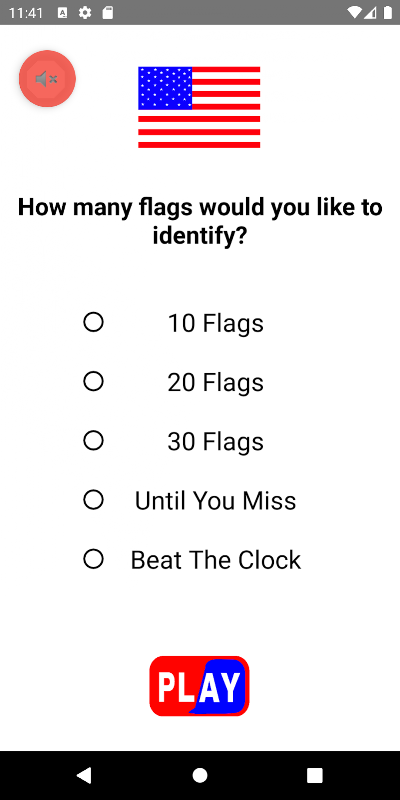Tap the 10 Flags text label
Screen dimensions: 400x800
[215, 323]
